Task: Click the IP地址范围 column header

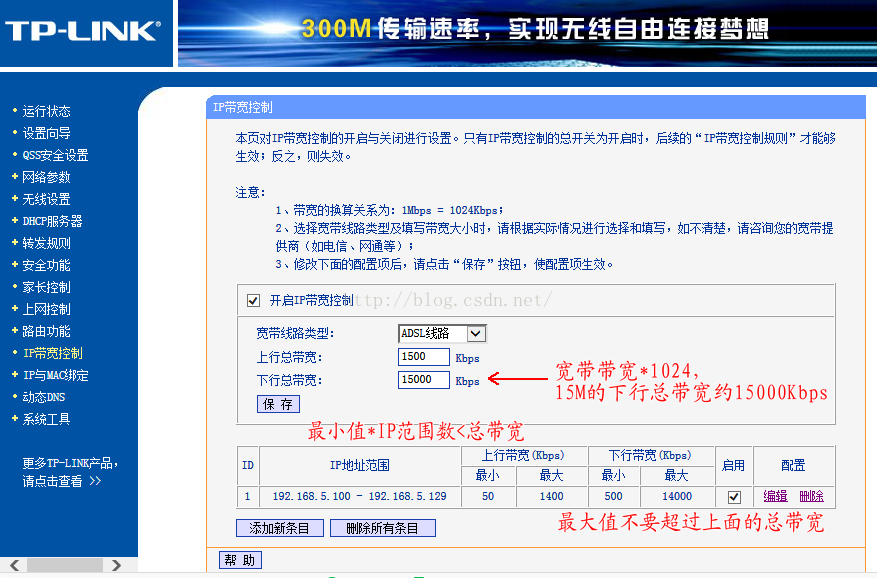Action: pos(360,466)
